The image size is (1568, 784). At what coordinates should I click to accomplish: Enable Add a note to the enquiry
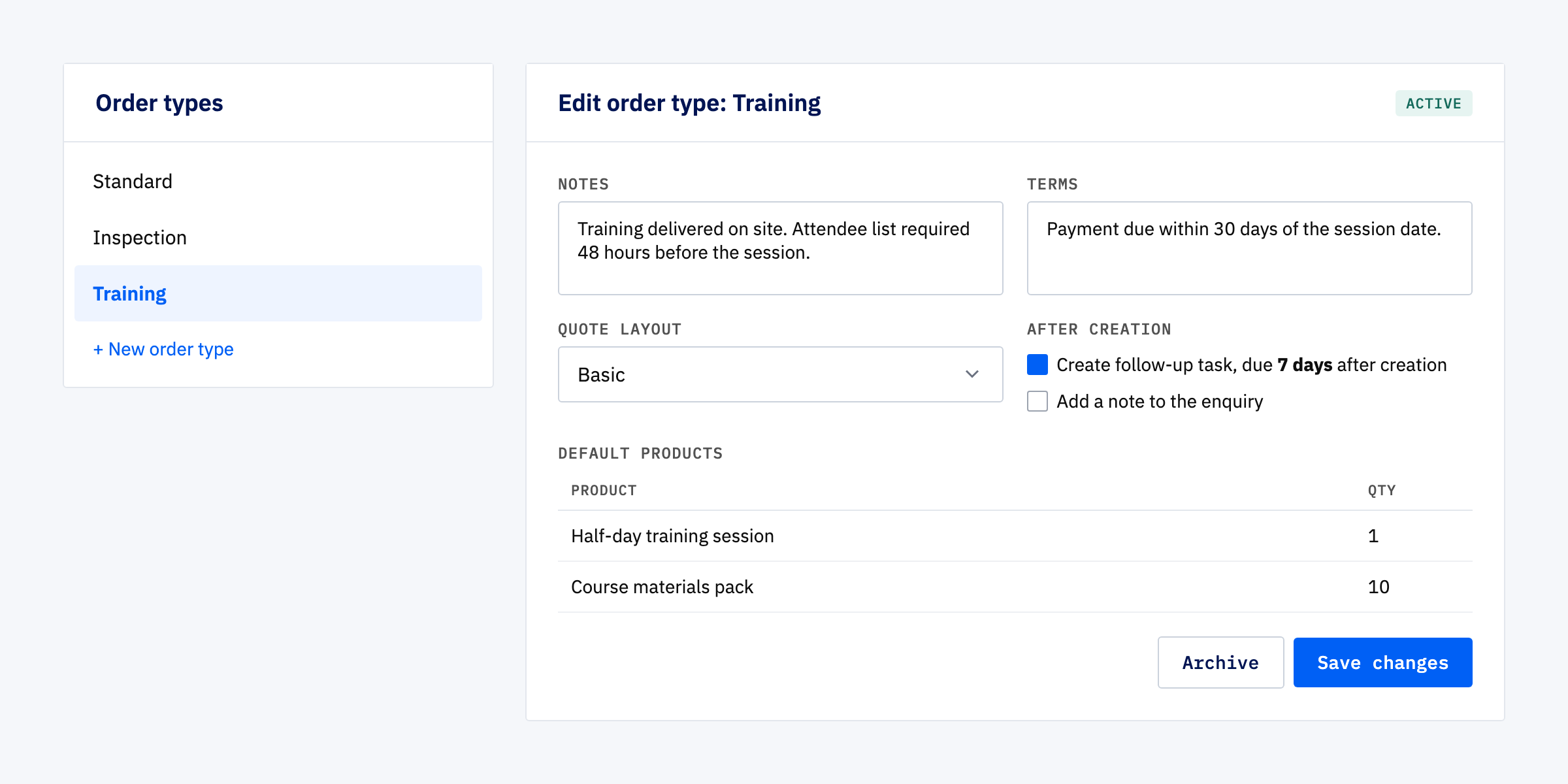[x=1037, y=401]
